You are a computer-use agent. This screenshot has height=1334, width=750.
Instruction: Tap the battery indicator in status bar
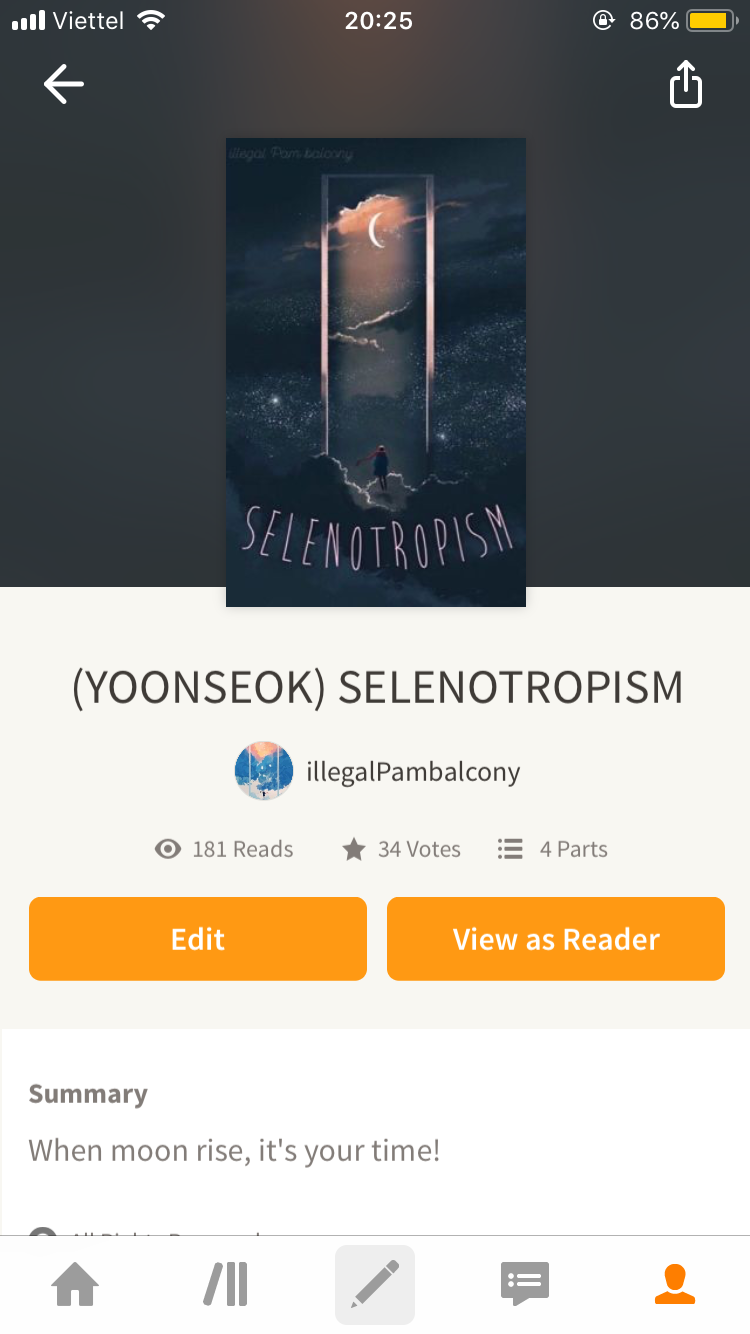(712, 20)
